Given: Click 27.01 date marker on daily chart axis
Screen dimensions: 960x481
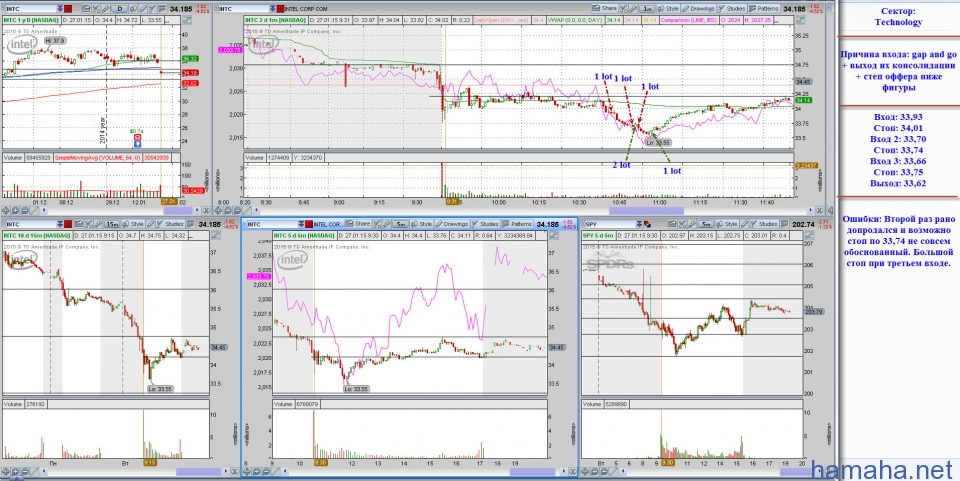Looking at the screenshot, I should click(x=168, y=201).
